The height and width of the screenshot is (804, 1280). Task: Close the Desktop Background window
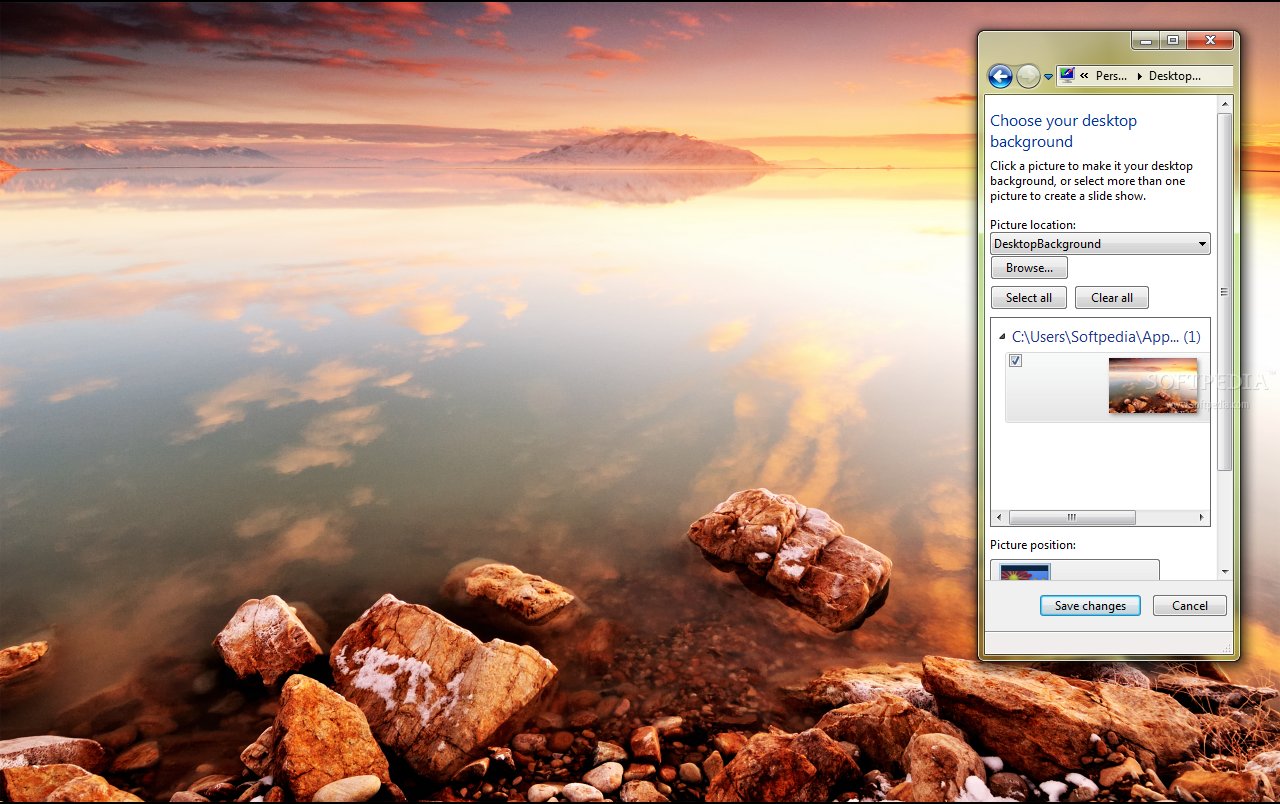click(1210, 40)
